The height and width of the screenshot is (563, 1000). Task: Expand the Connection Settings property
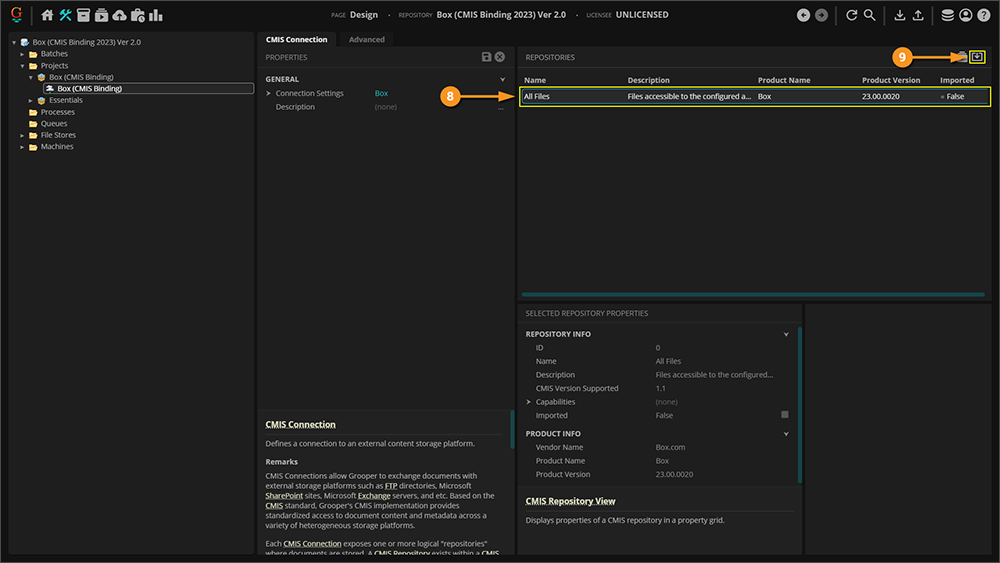tap(268, 94)
